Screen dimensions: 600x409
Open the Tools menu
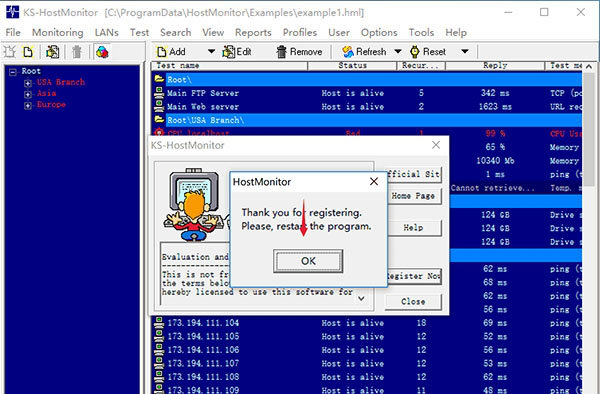click(421, 33)
